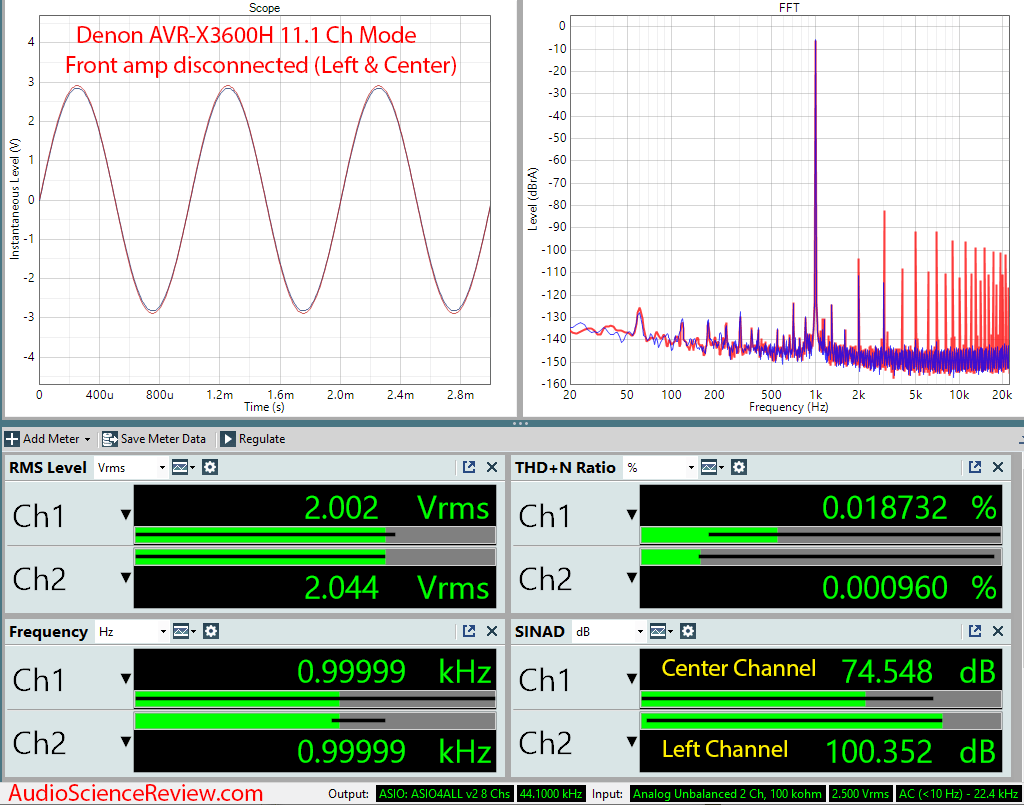Click the Frequency meter graph display icon
The image size is (1024, 805).
(x=183, y=631)
